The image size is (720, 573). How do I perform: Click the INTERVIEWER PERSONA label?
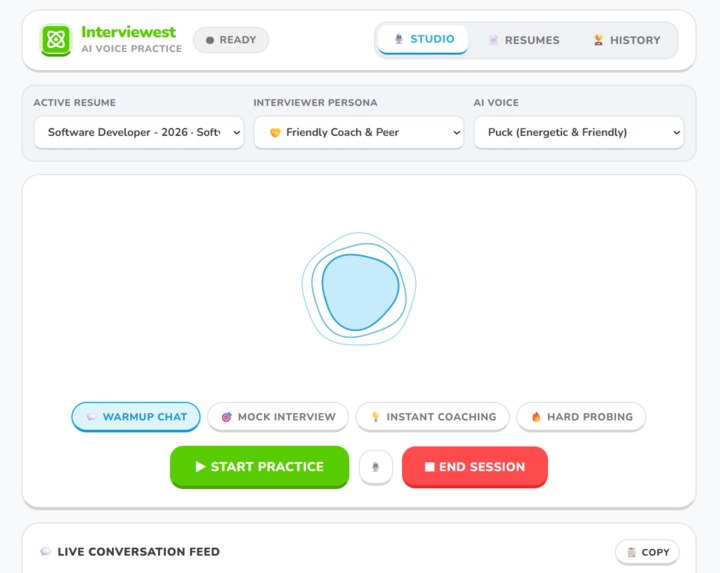315,103
